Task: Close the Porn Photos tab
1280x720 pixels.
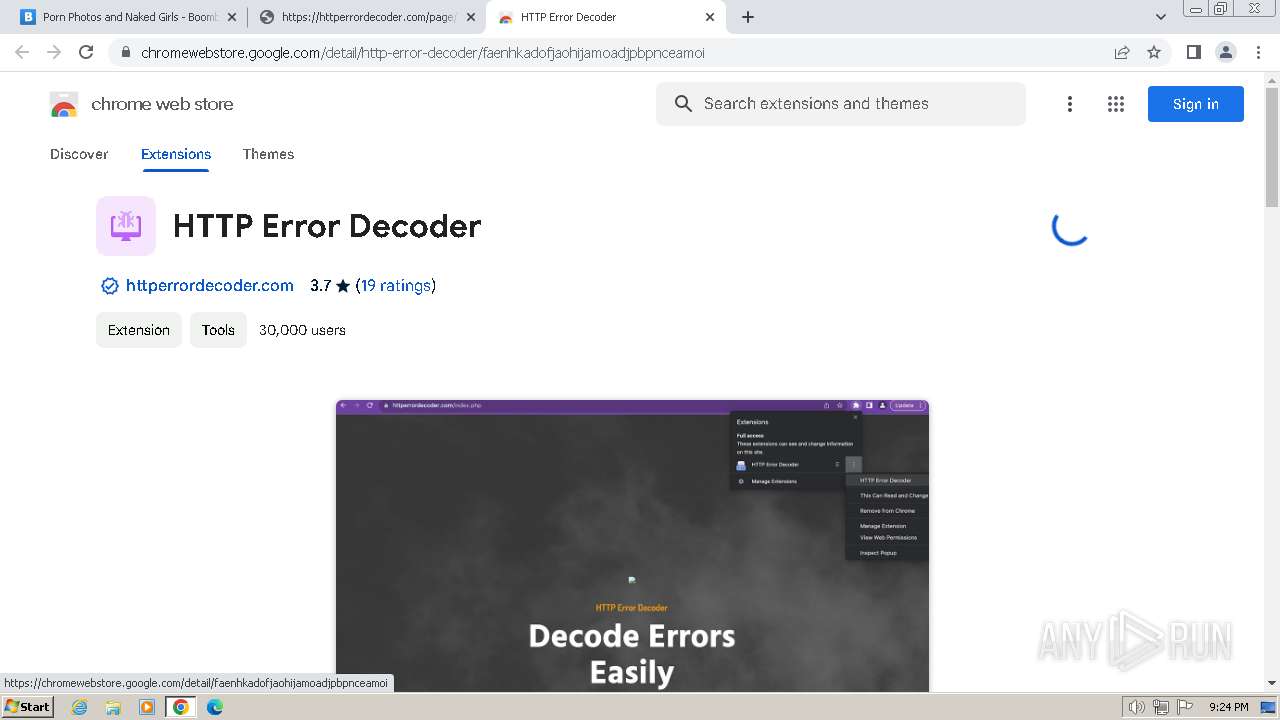Action: tap(232, 17)
